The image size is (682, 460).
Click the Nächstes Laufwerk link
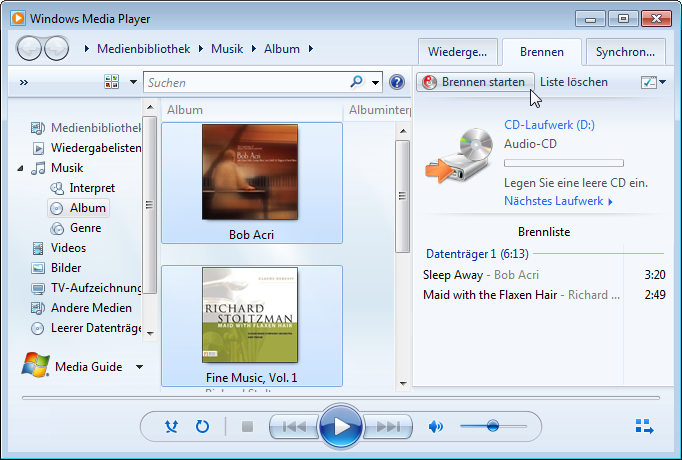(x=558, y=201)
